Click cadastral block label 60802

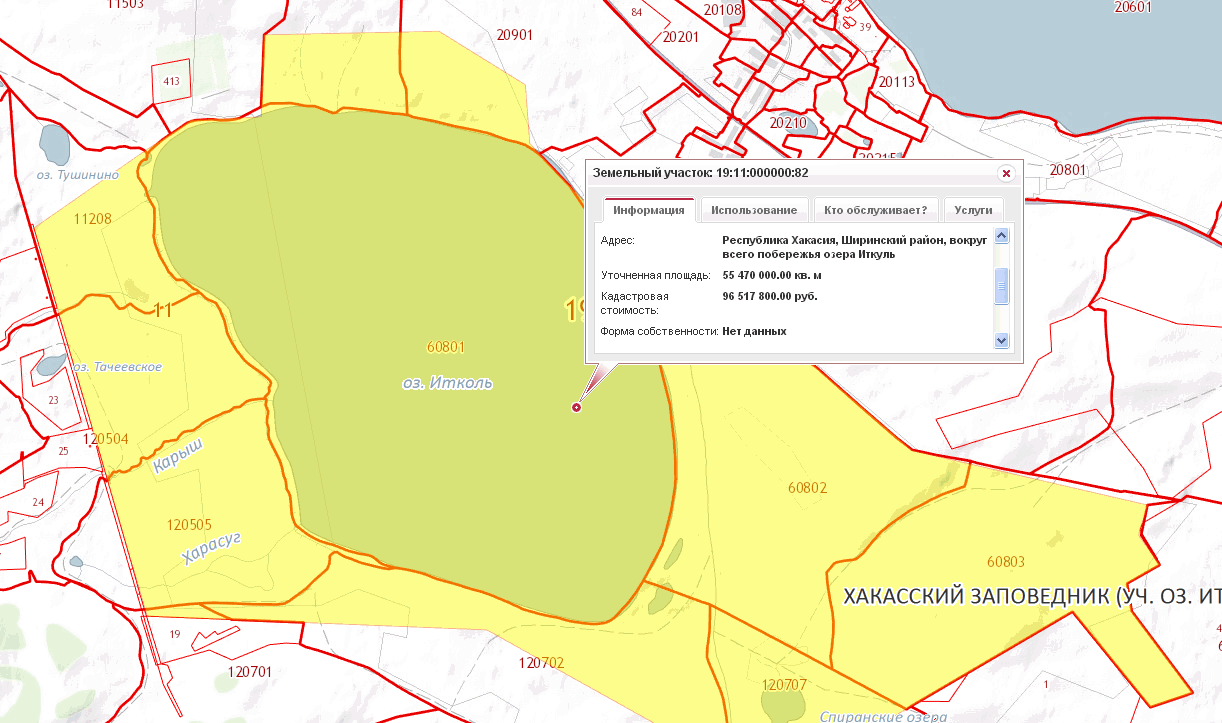[807, 488]
